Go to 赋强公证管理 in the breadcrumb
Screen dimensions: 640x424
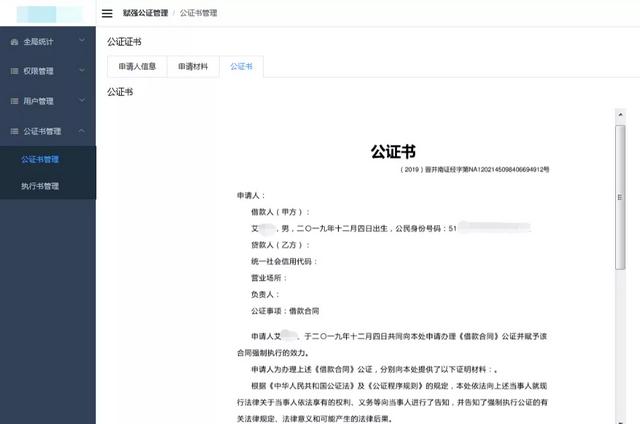point(145,13)
